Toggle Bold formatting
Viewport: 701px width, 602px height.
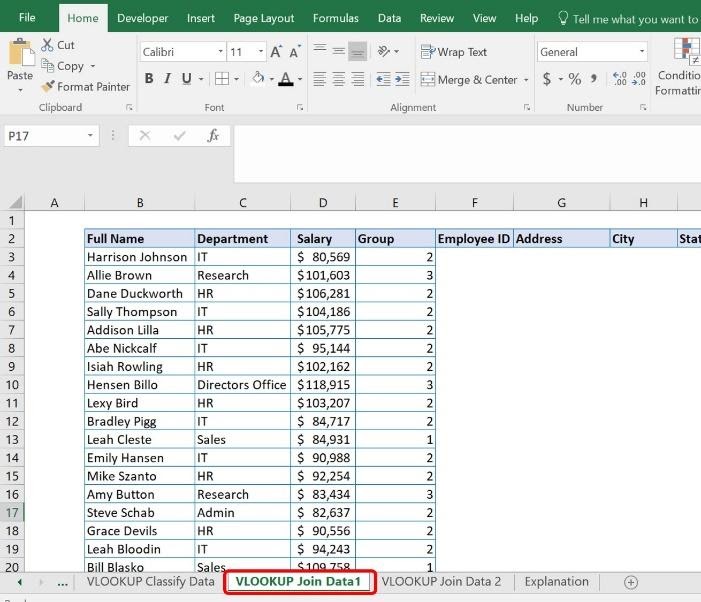point(149,79)
